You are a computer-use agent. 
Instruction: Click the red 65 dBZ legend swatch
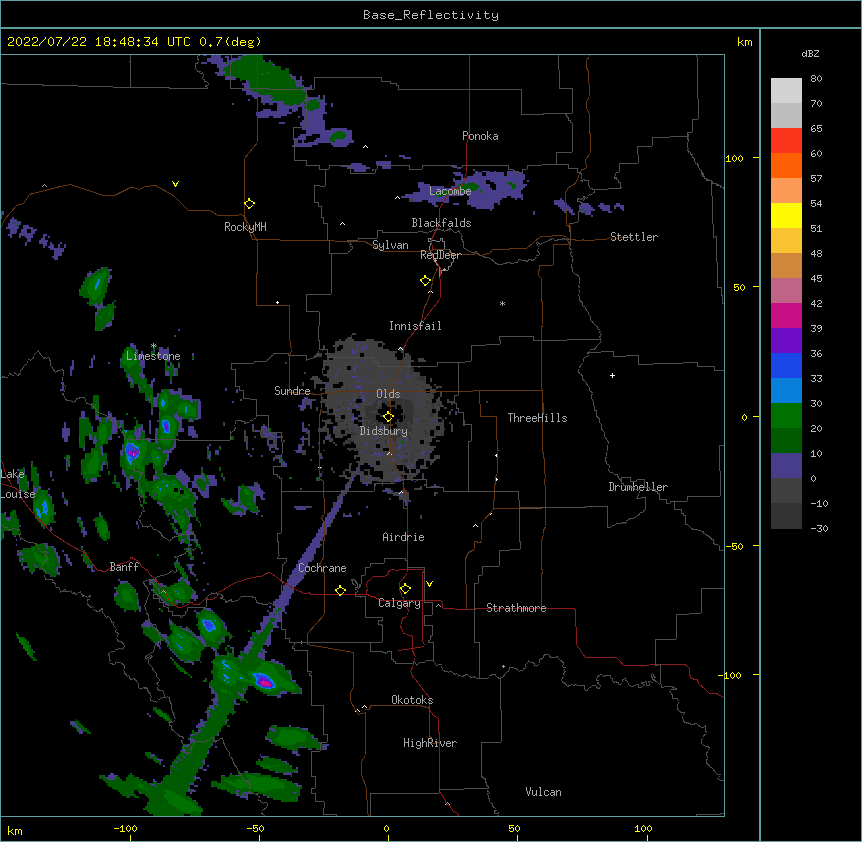coord(786,140)
